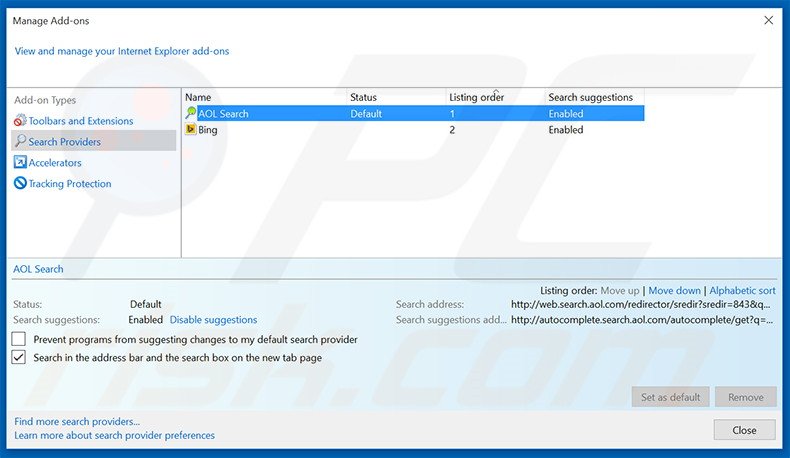The image size is (790, 458).
Task: Click the Toolbars and Extensions gear icon
Action: click(20, 120)
